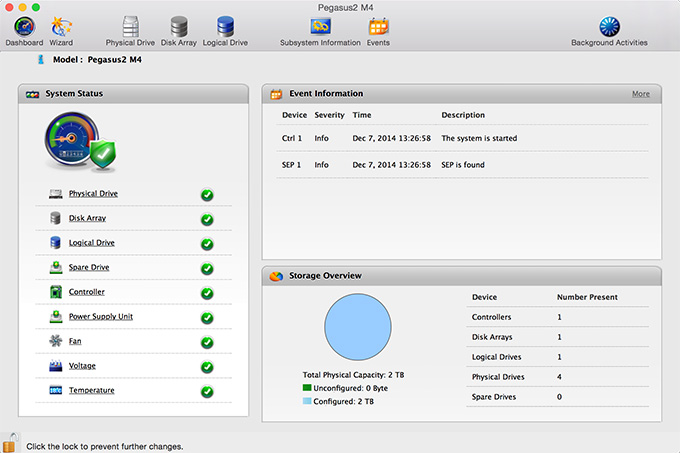Screen dimensions: 680x453
Task: Click the Physical Drive row icon
Action: tap(56, 194)
